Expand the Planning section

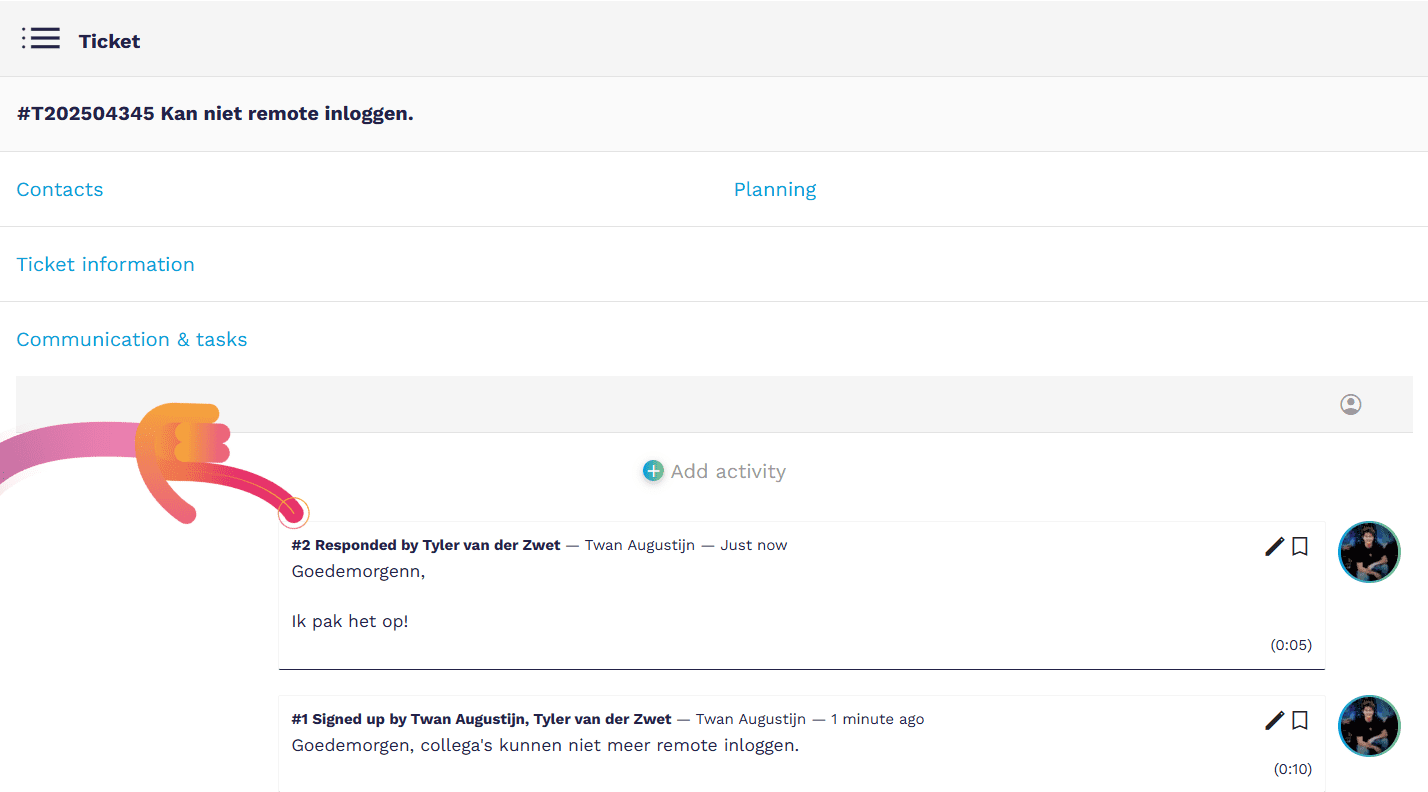pos(775,189)
